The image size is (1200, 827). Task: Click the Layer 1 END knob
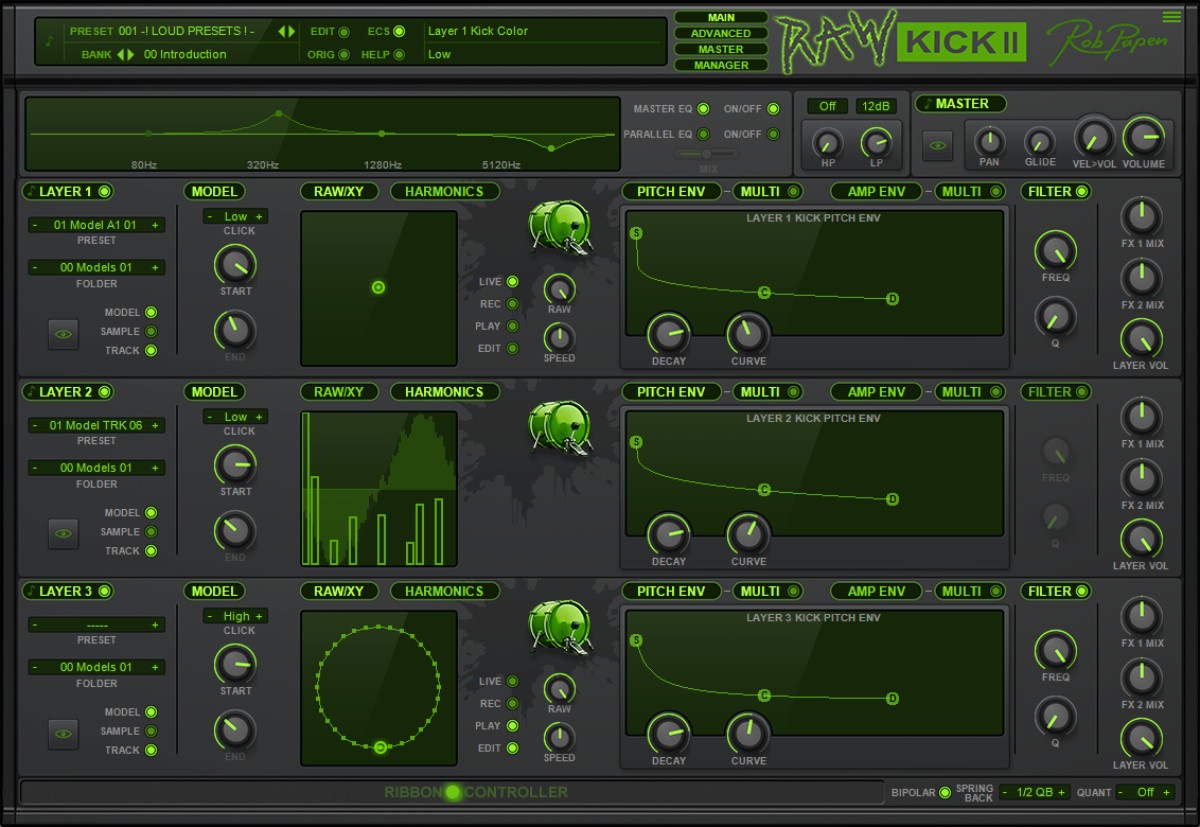click(235, 330)
